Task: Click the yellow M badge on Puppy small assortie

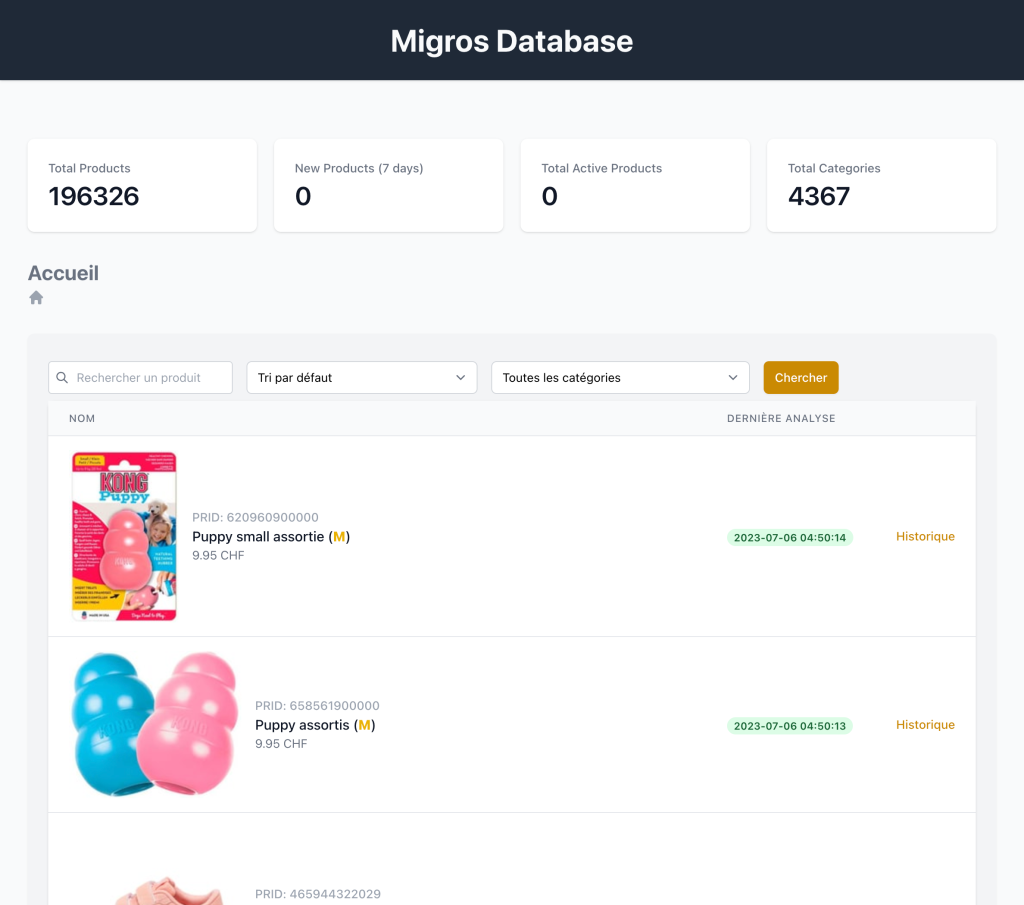Action: pyautogui.click(x=339, y=537)
